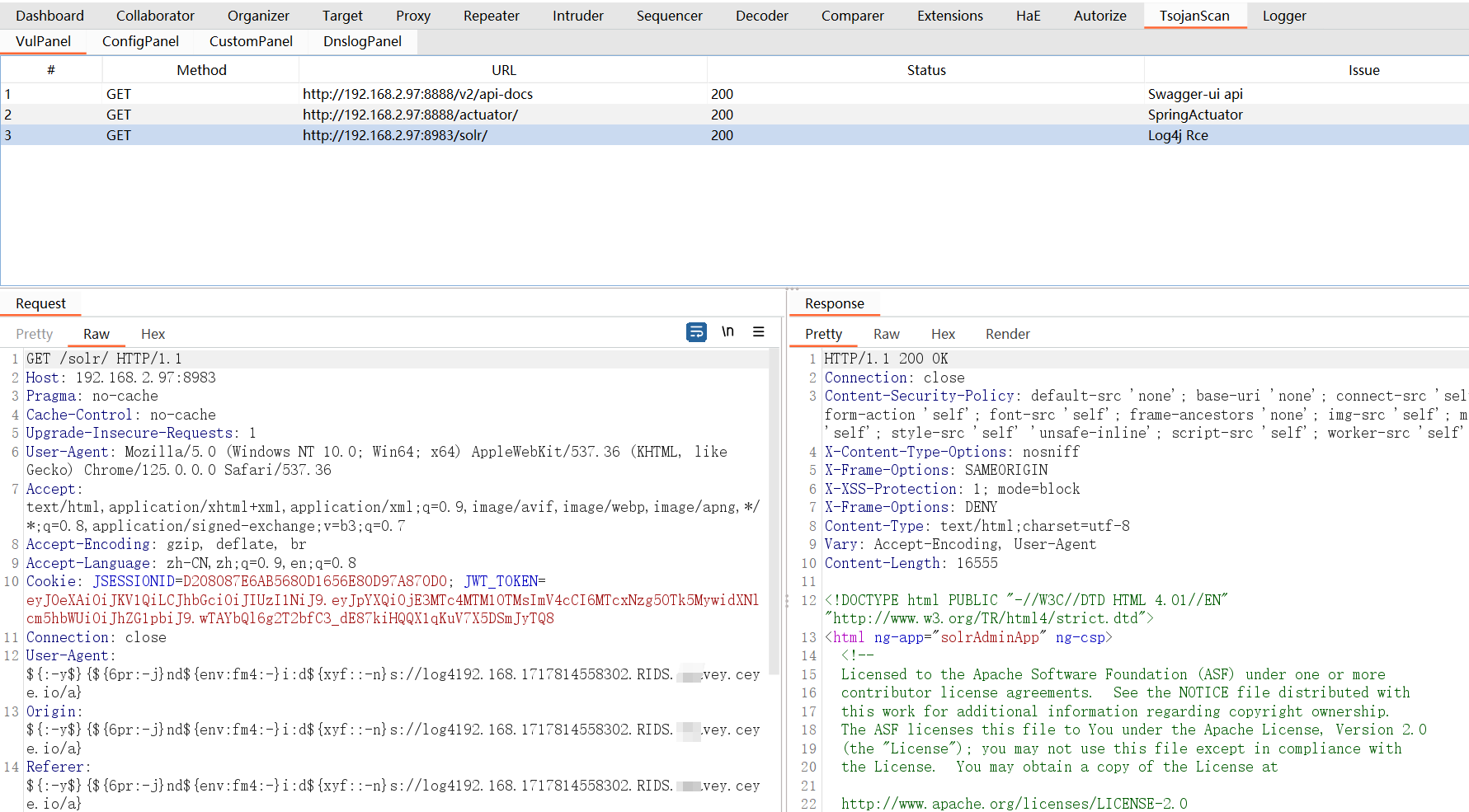Switch Request view to Pretty

click(34, 334)
